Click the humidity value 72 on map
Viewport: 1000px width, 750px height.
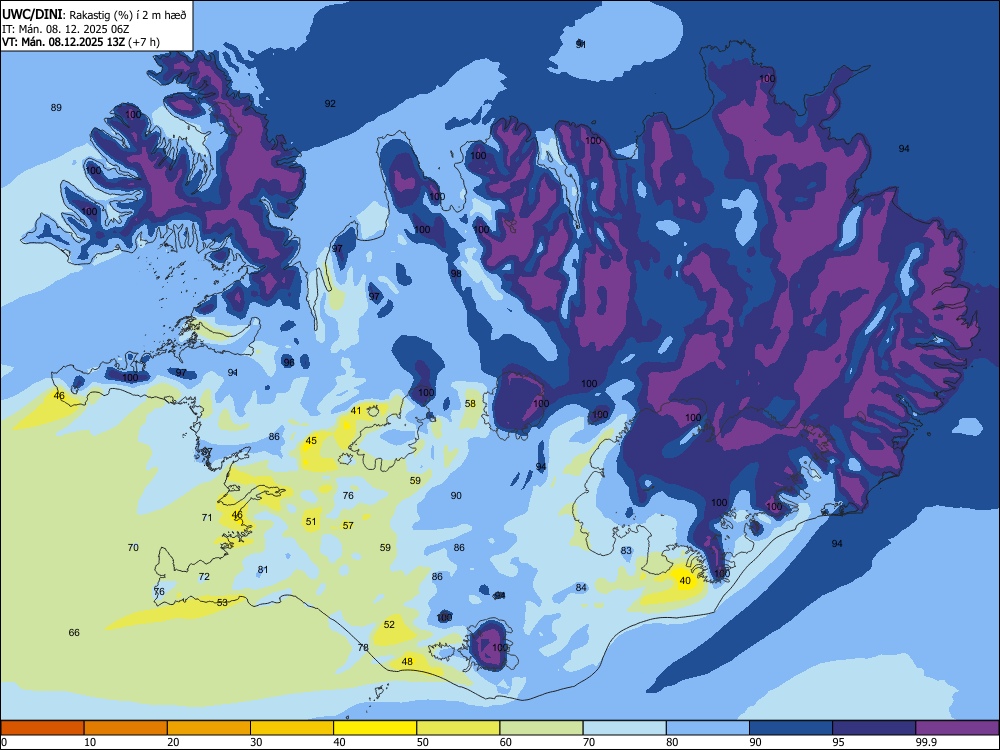coord(204,577)
